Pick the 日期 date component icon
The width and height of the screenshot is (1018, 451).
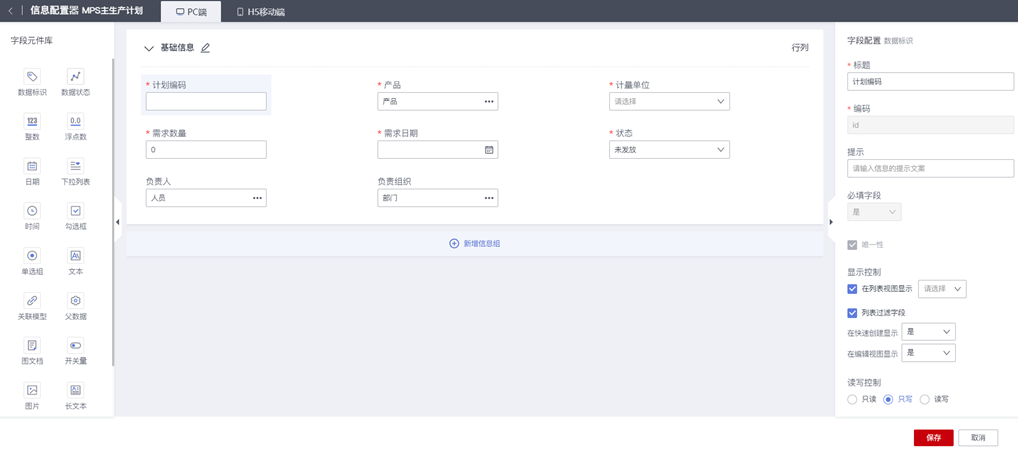tap(32, 167)
